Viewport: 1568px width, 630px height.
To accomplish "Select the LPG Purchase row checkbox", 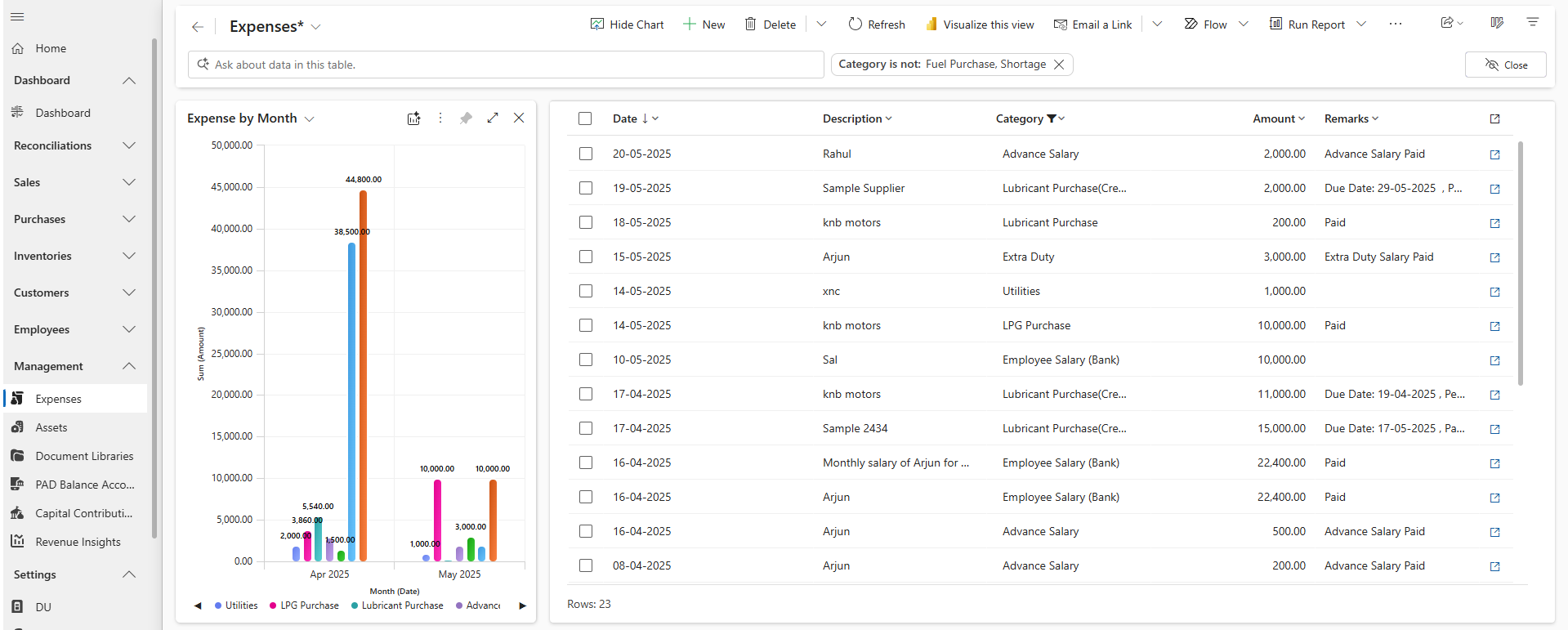I will click(586, 325).
